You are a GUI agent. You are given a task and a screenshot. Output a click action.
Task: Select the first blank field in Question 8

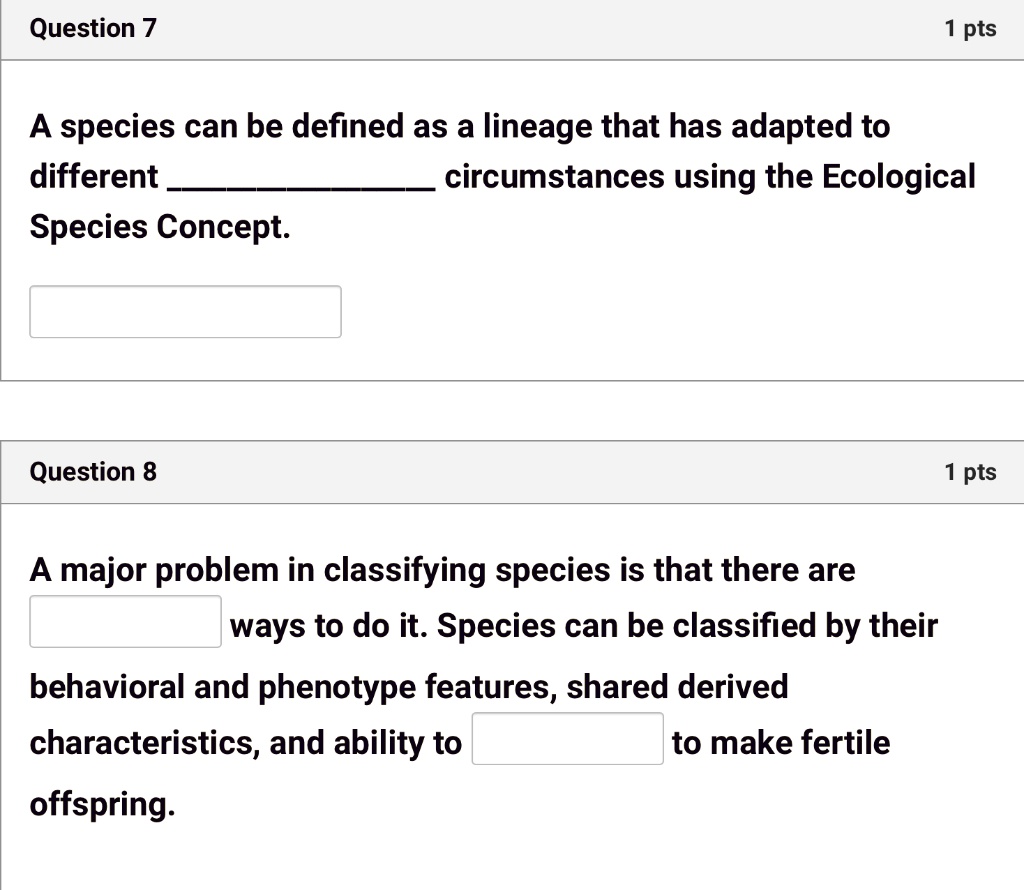[125, 620]
